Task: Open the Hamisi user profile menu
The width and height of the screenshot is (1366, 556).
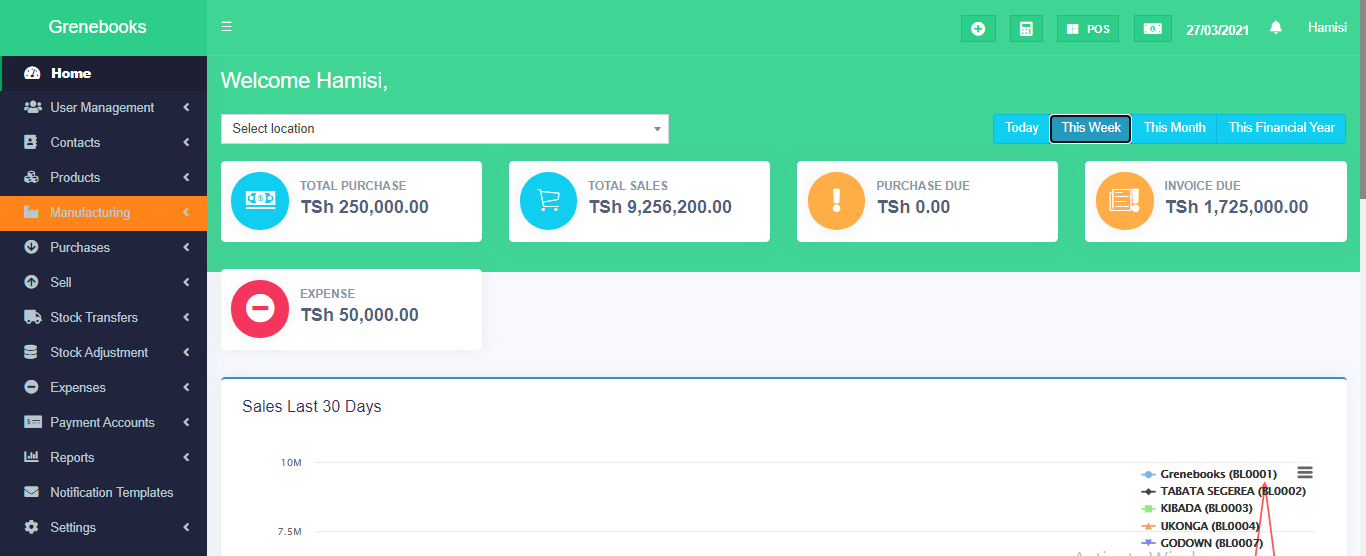Action: [1327, 28]
